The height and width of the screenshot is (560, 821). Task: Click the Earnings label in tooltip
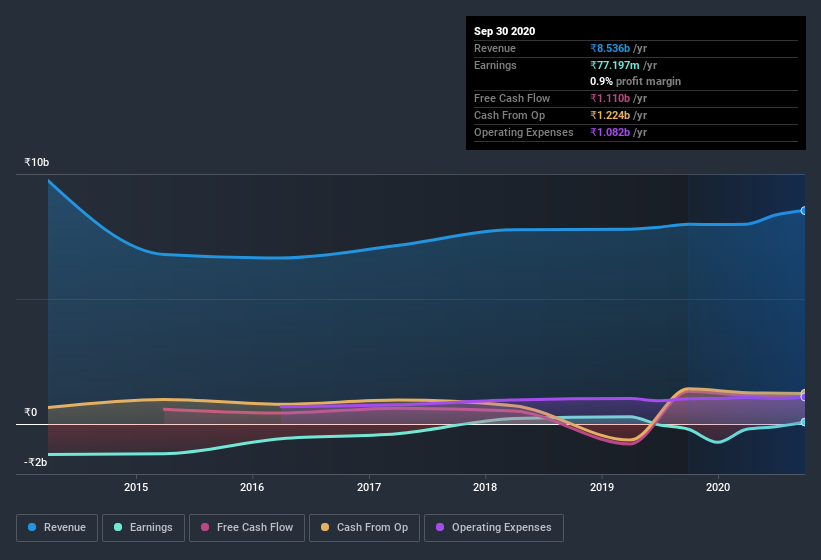(x=495, y=65)
